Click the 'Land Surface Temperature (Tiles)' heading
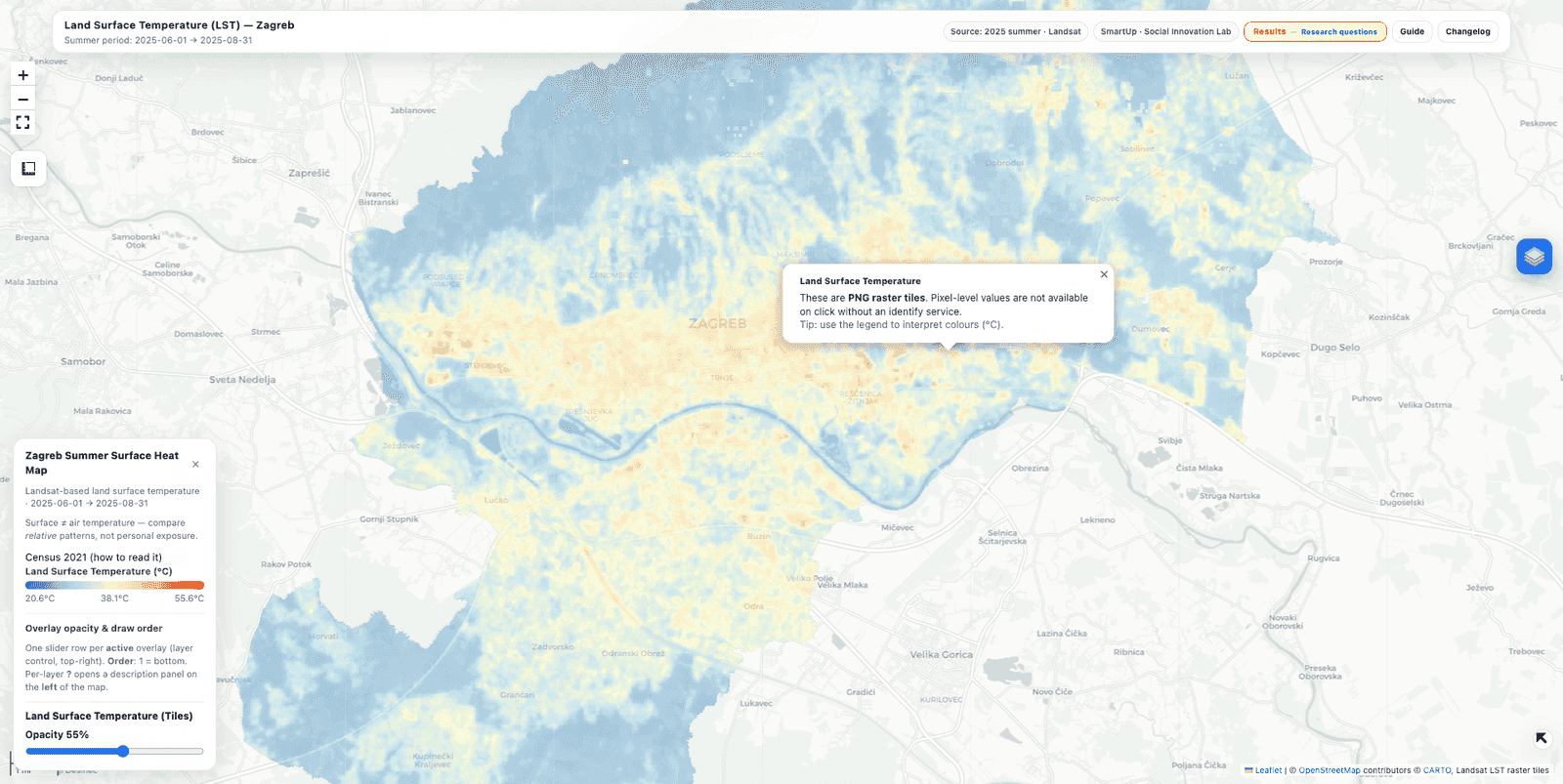The width and height of the screenshot is (1563, 784). [109, 716]
